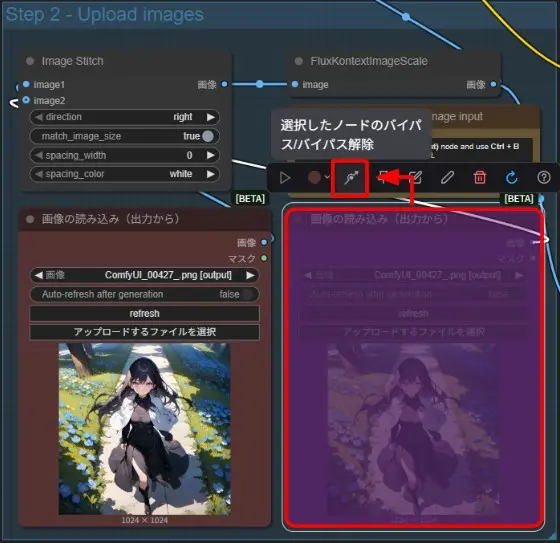Image resolution: width=560 pixels, height=543 pixels.
Task: Click the refresh button in left loader
Action: coord(145,314)
